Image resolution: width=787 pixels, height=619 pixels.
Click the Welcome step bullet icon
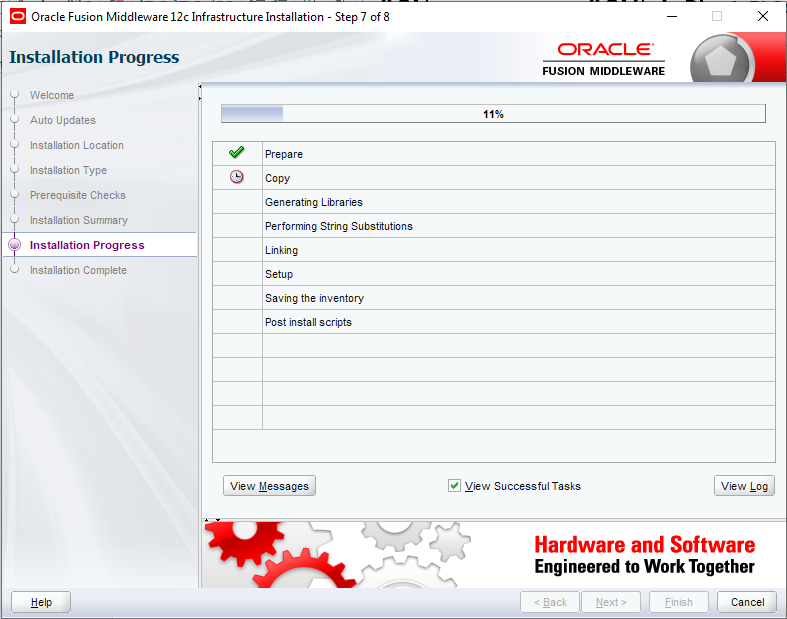[15, 94]
